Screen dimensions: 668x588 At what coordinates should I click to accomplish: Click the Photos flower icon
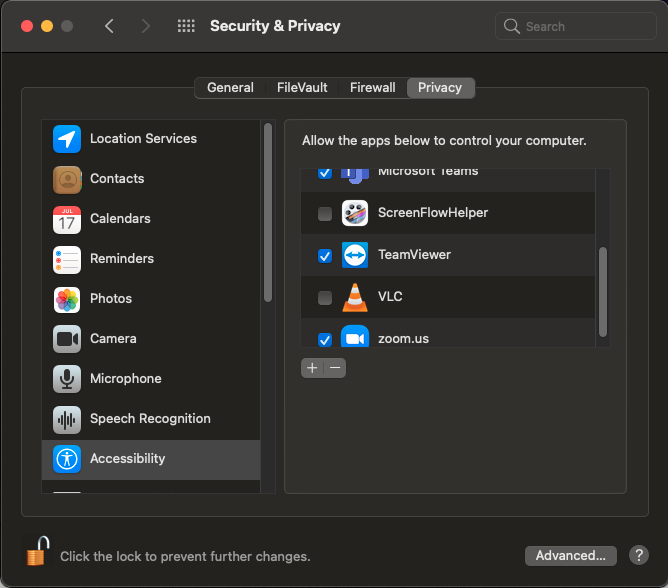(x=67, y=300)
